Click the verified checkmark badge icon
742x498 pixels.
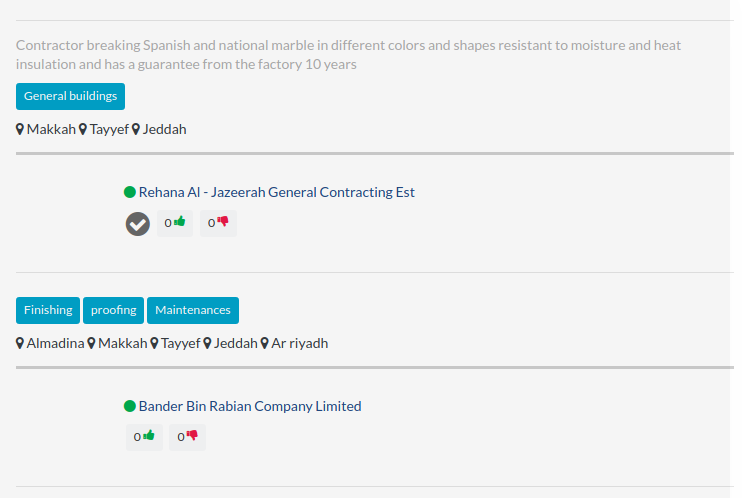point(138,224)
